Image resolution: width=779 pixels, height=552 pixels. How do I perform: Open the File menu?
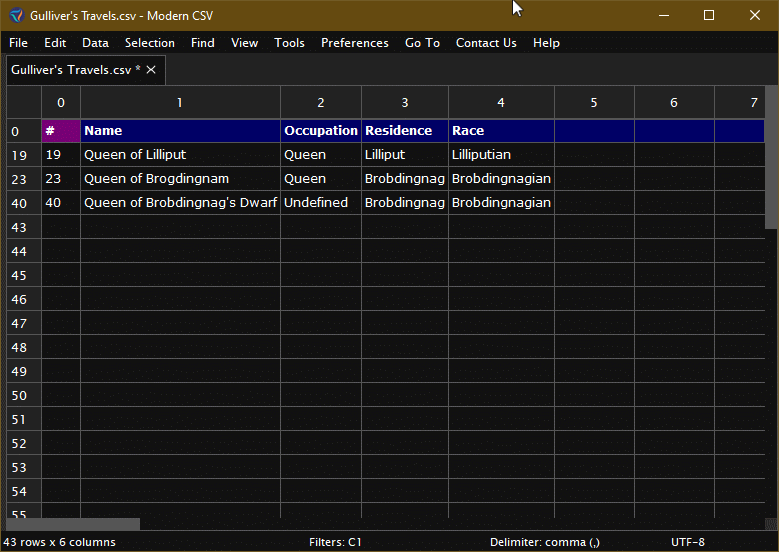18,43
